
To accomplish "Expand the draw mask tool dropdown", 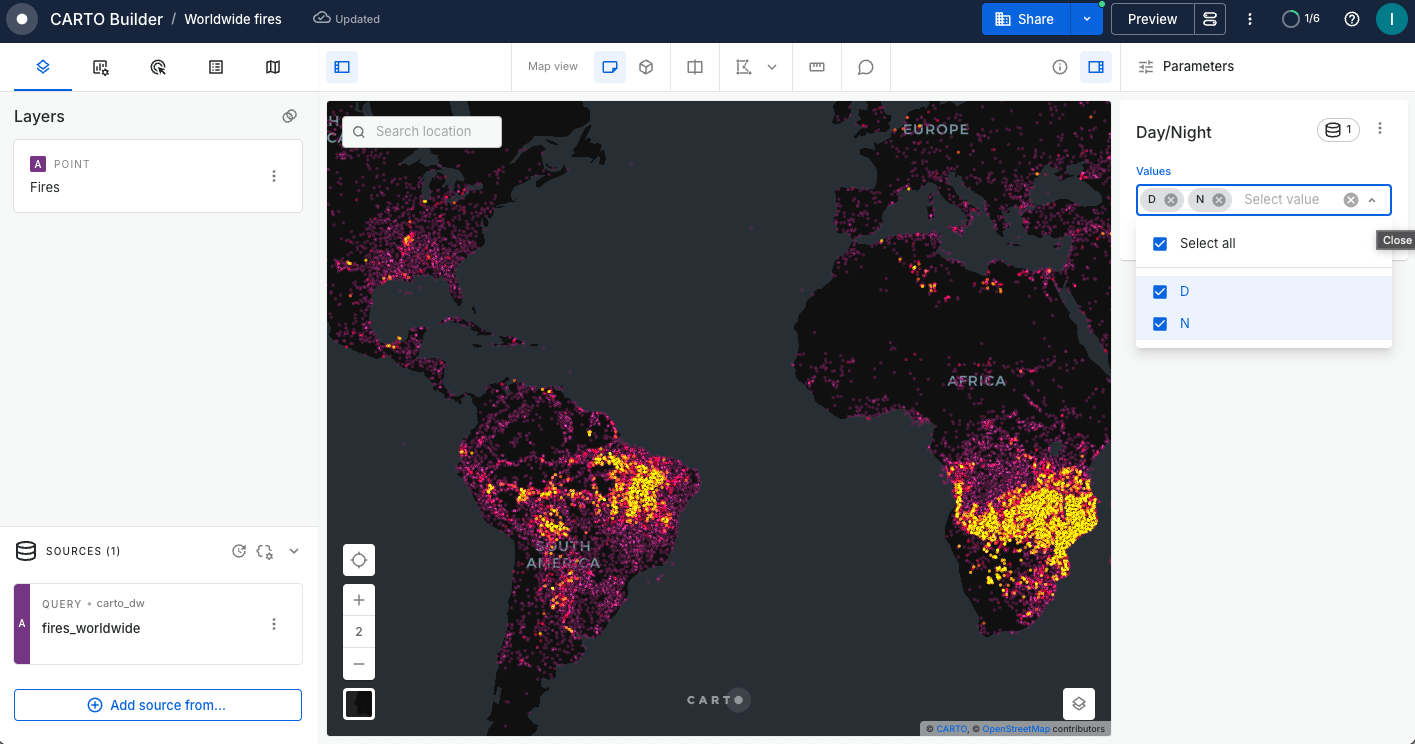I will point(772,67).
